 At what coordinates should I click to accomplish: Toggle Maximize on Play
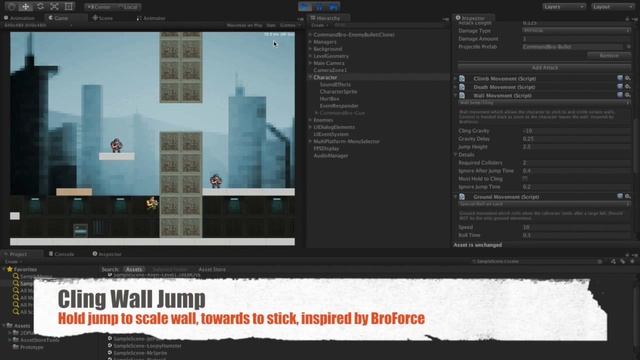(x=244, y=25)
